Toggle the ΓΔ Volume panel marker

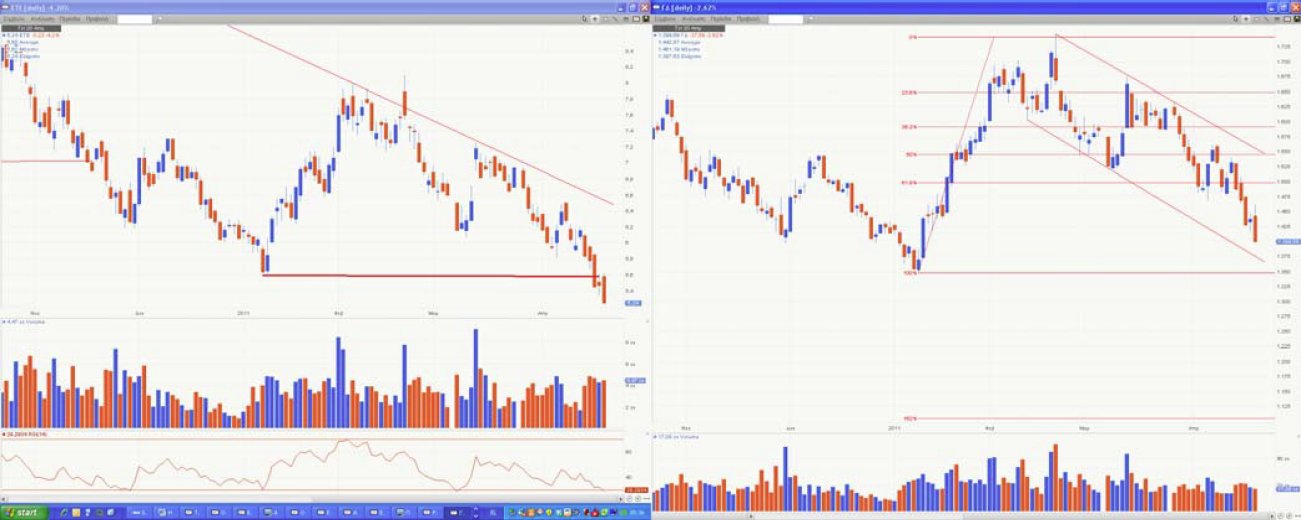coord(655,437)
